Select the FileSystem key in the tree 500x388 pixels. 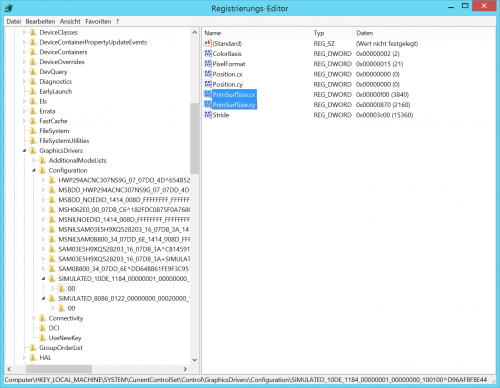tap(54, 131)
